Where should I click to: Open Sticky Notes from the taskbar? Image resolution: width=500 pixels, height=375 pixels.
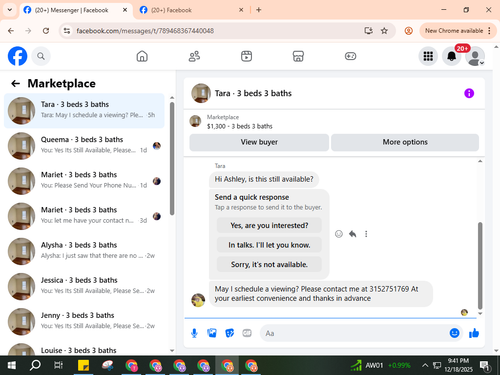pyautogui.click(x=83, y=366)
